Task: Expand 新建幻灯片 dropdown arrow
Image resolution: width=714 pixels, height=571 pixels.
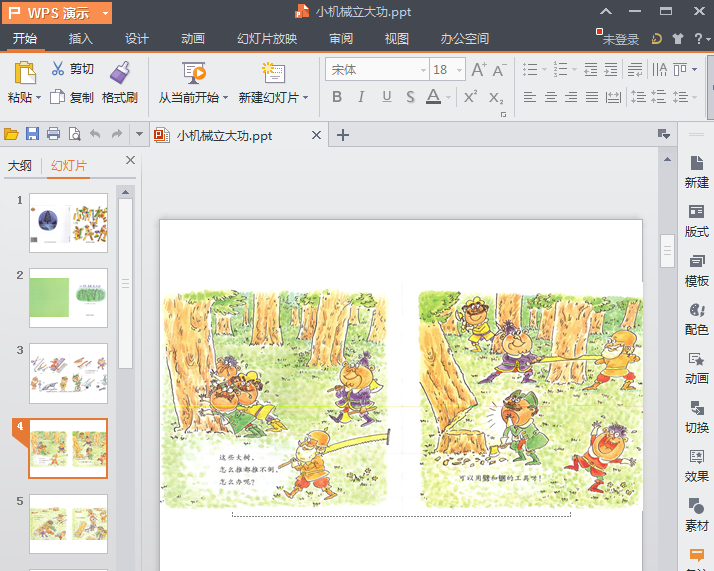Action: pos(306,97)
